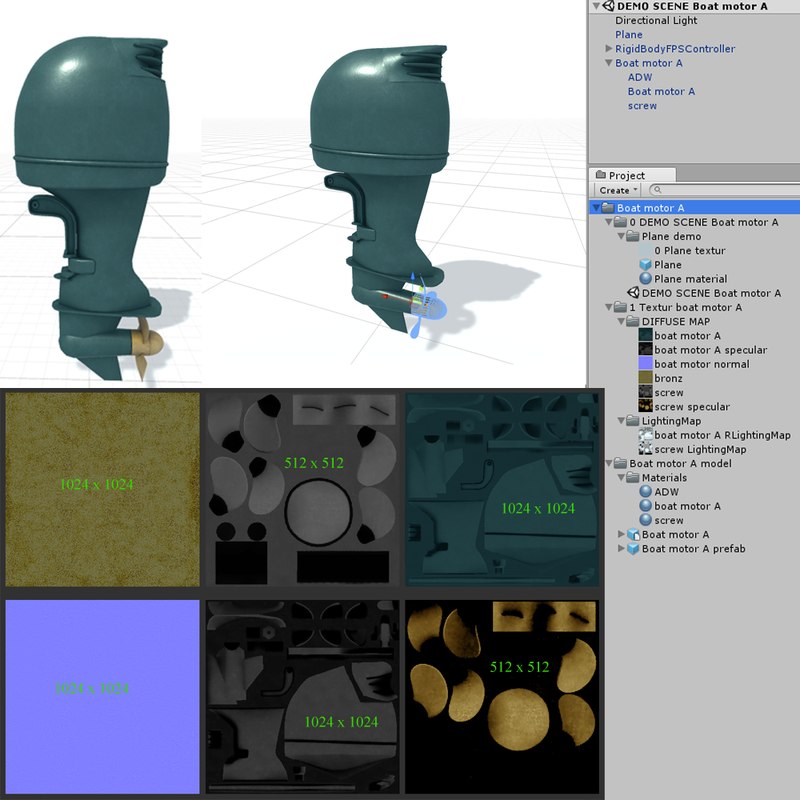Screen dimensions: 800x800
Task: Click the Boat motor A prefab cube icon
Action: click(x=632, y=549)
